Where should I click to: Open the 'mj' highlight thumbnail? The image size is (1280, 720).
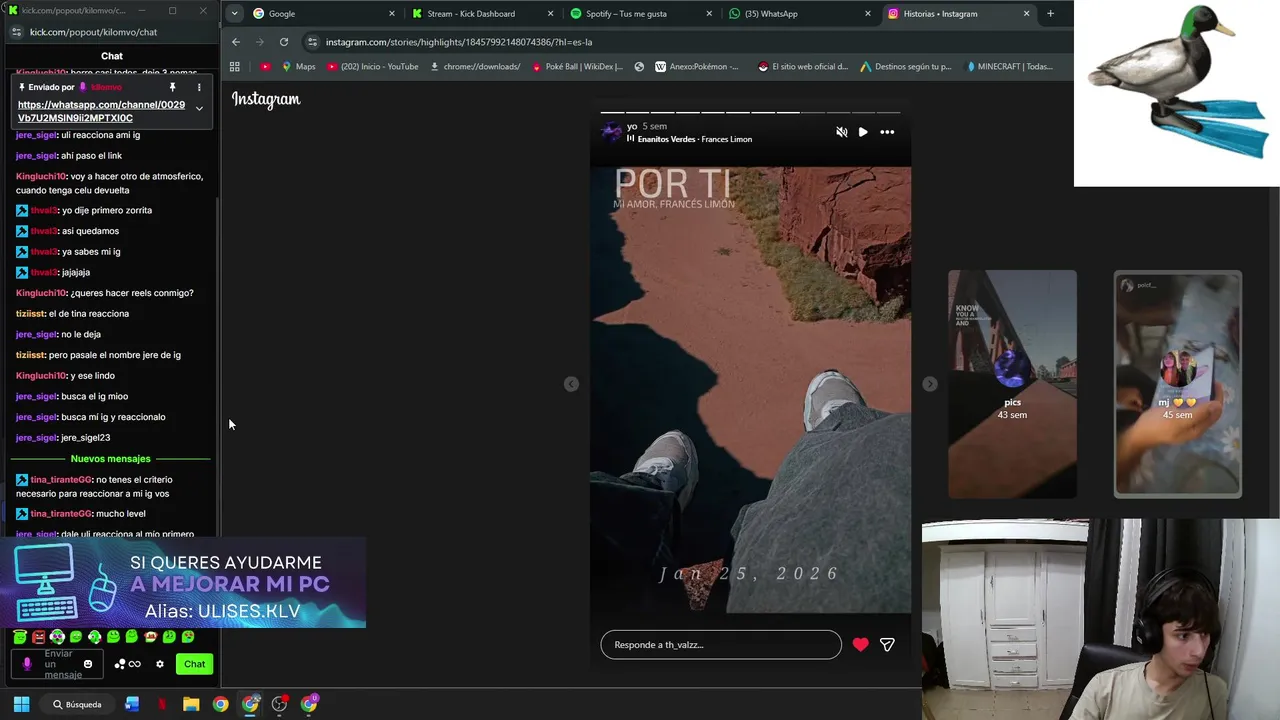coord(1178,384)
